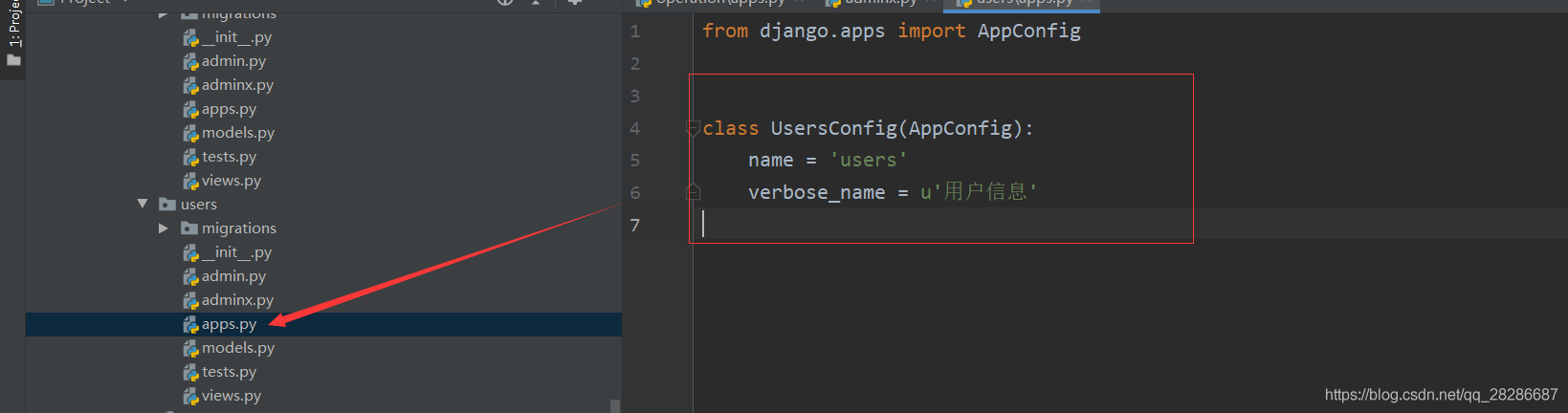This screenshot has width=1568, height=413.
Task: Open __init__.py in the users folder
Action: (236, 252)
